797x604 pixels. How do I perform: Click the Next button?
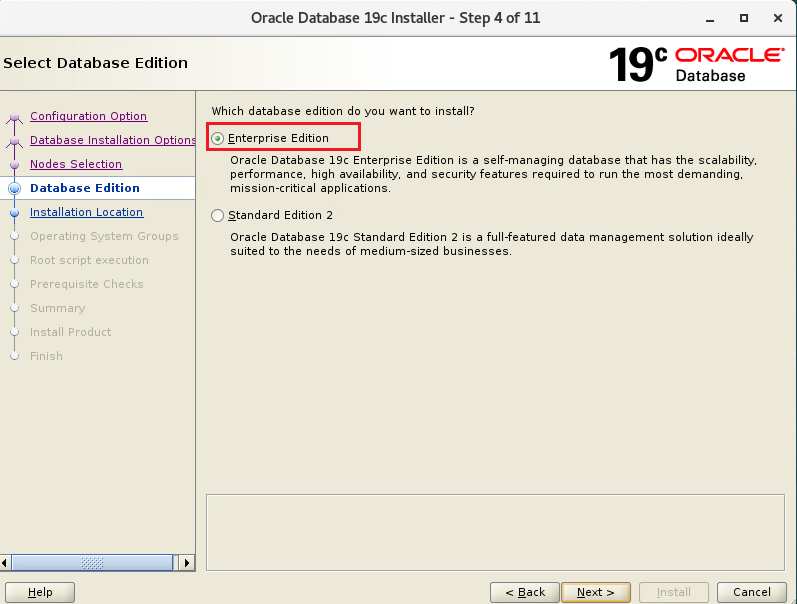[x=595, y=592]
